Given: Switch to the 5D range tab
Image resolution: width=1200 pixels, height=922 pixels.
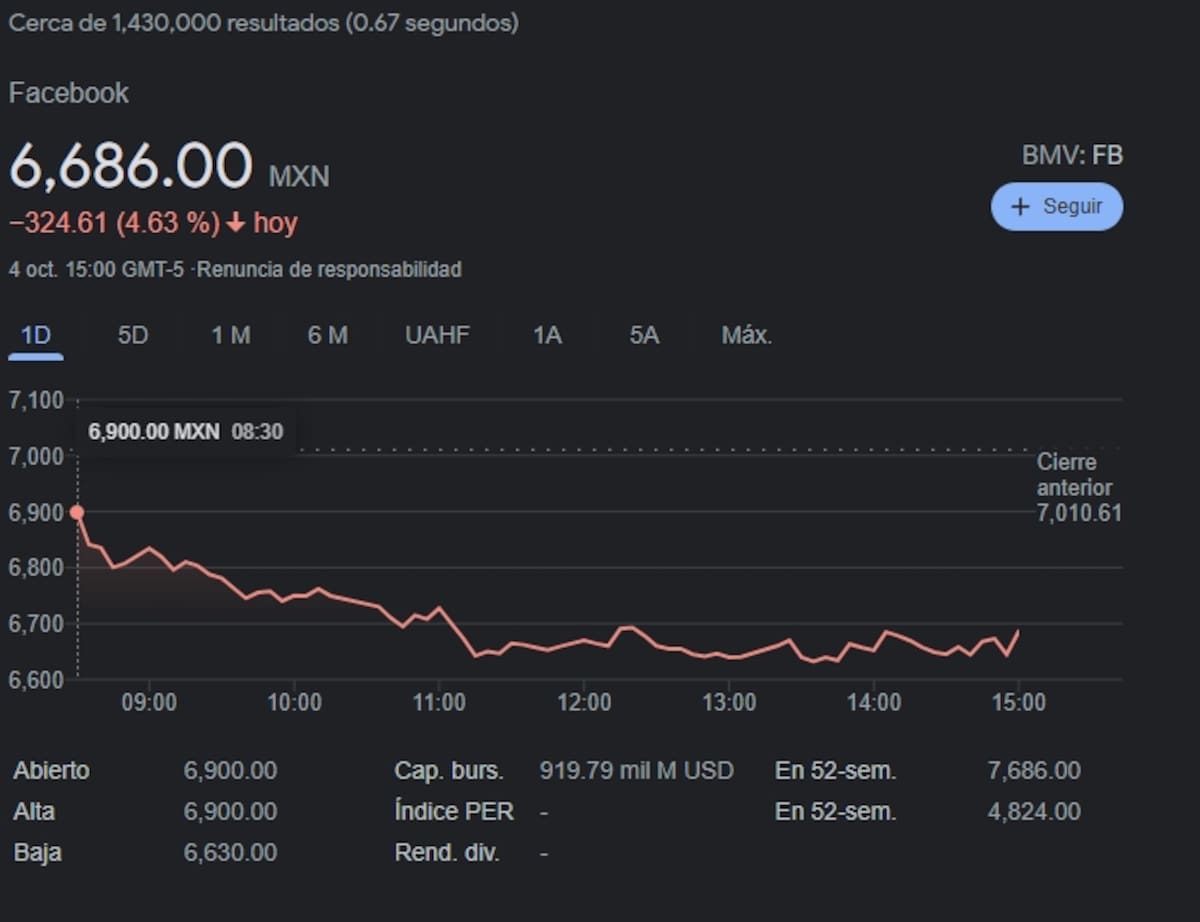Looking at the screenshot, I should [x=132, y=336].
